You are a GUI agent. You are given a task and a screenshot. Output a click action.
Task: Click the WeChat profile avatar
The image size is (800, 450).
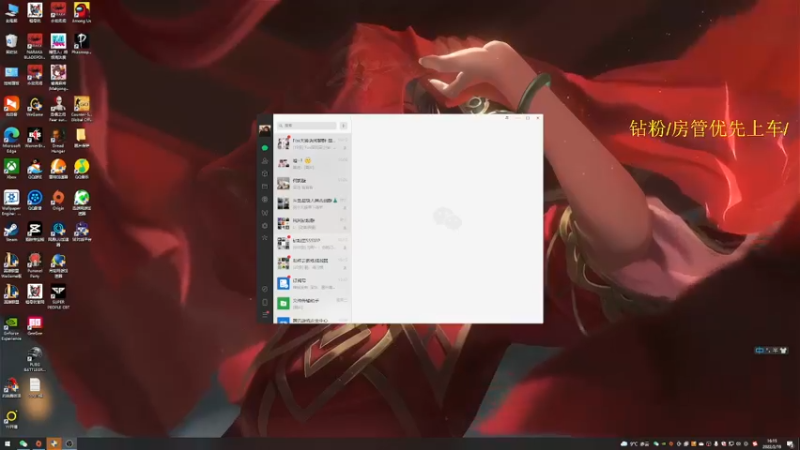coord(264,130)
